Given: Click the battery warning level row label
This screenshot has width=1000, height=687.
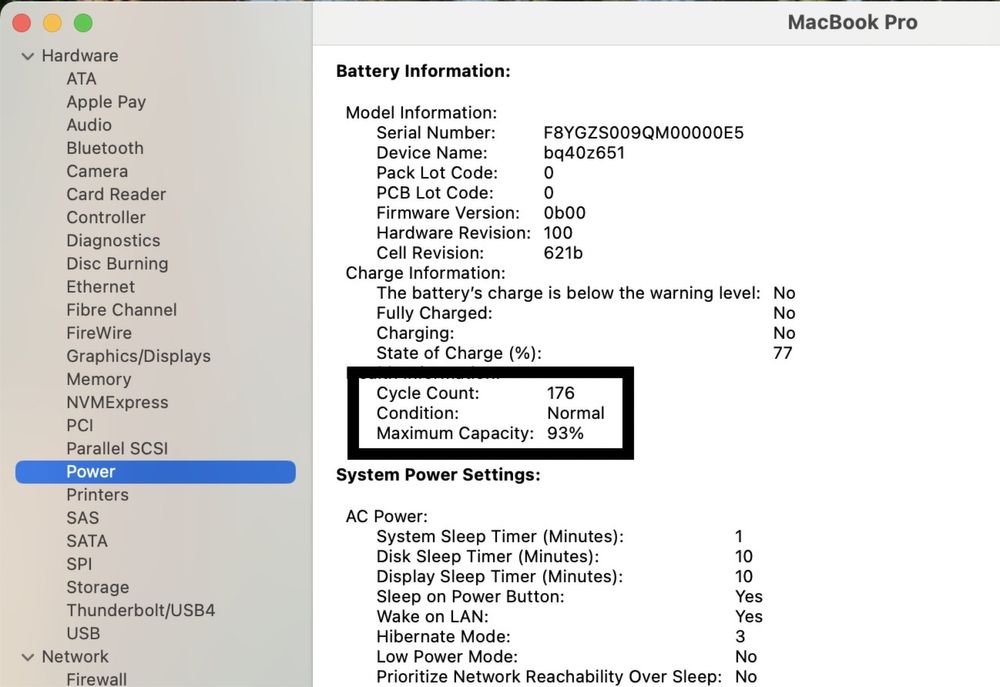Looking at the screenshot, I should tap(568, 293).
